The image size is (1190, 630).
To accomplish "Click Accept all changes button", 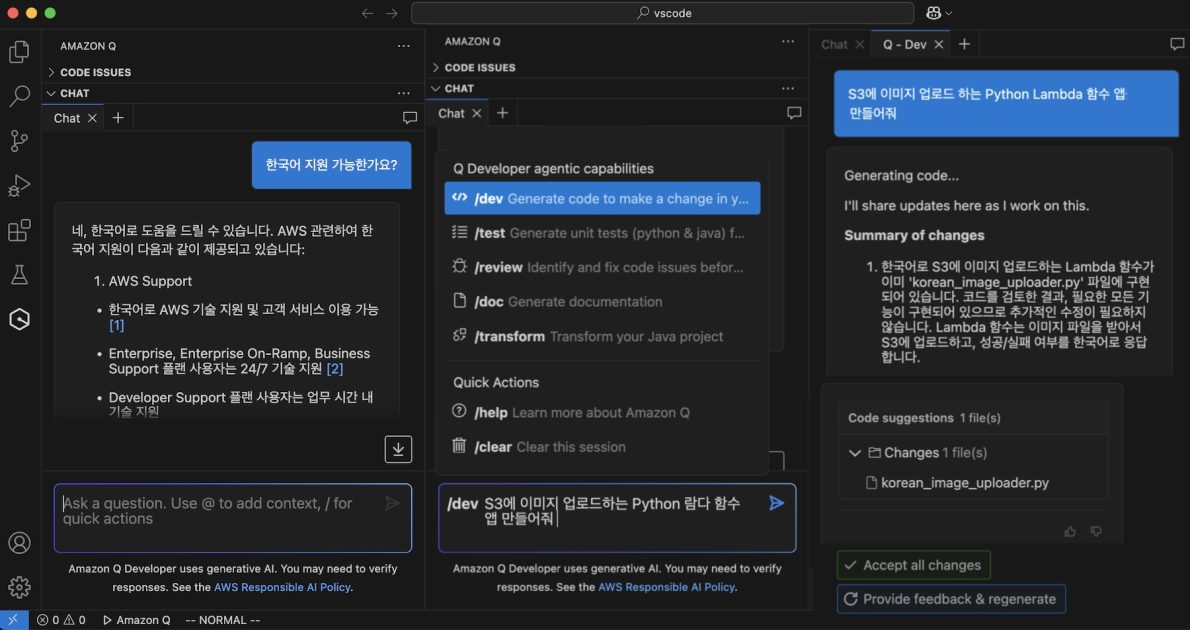I will tap(913, 565).
